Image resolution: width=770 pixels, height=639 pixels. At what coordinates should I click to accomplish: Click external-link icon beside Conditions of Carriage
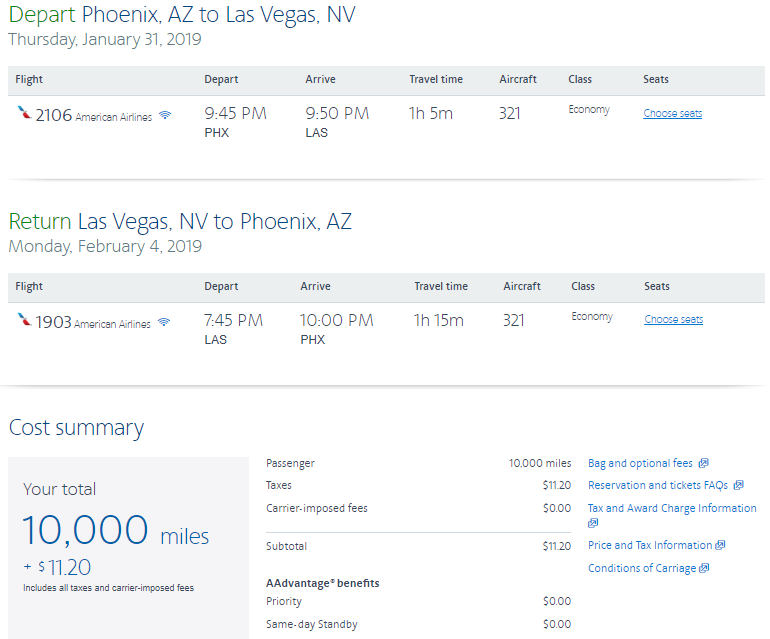pos(704,569)
